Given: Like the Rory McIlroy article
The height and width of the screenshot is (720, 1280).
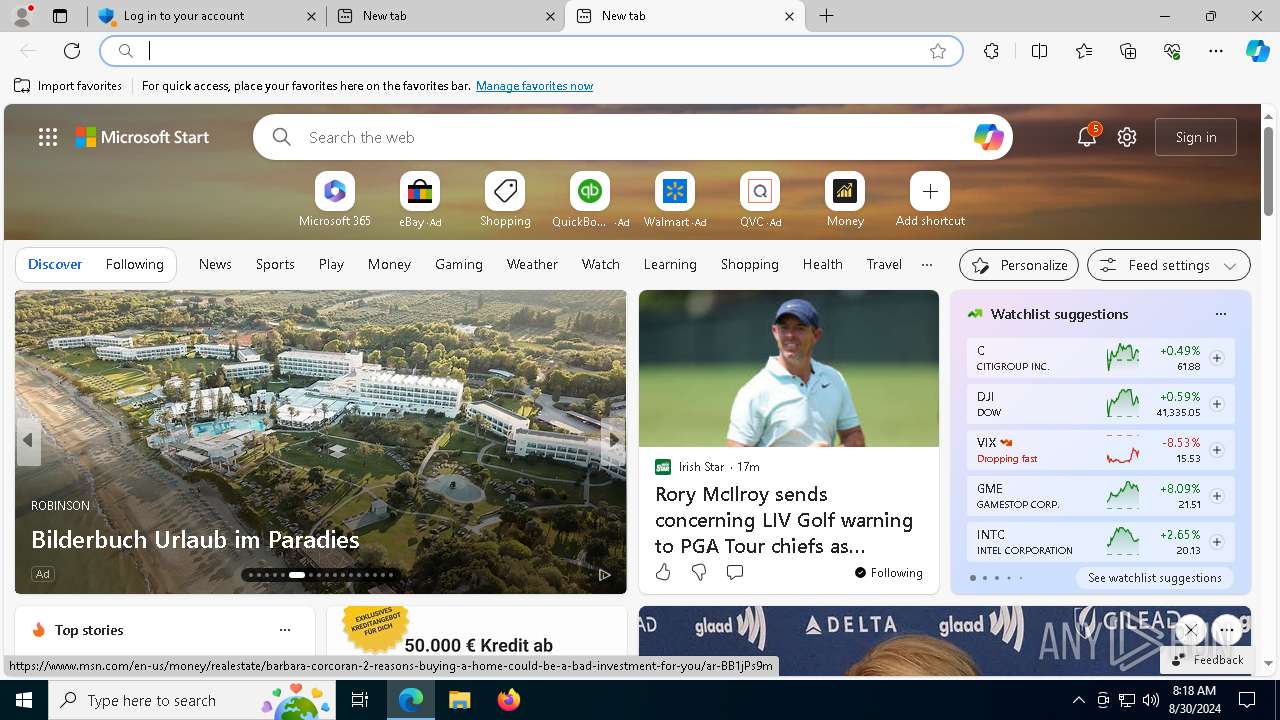Looking at the screenshot, I should click(663, 572).
